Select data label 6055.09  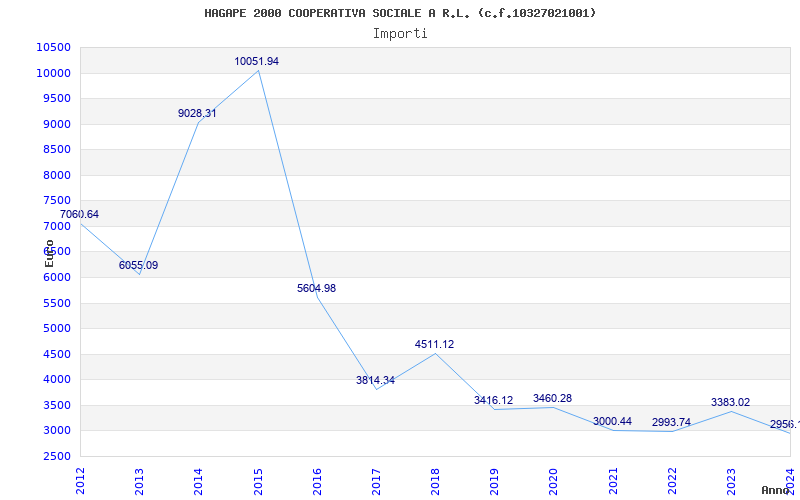pos(138,265)
